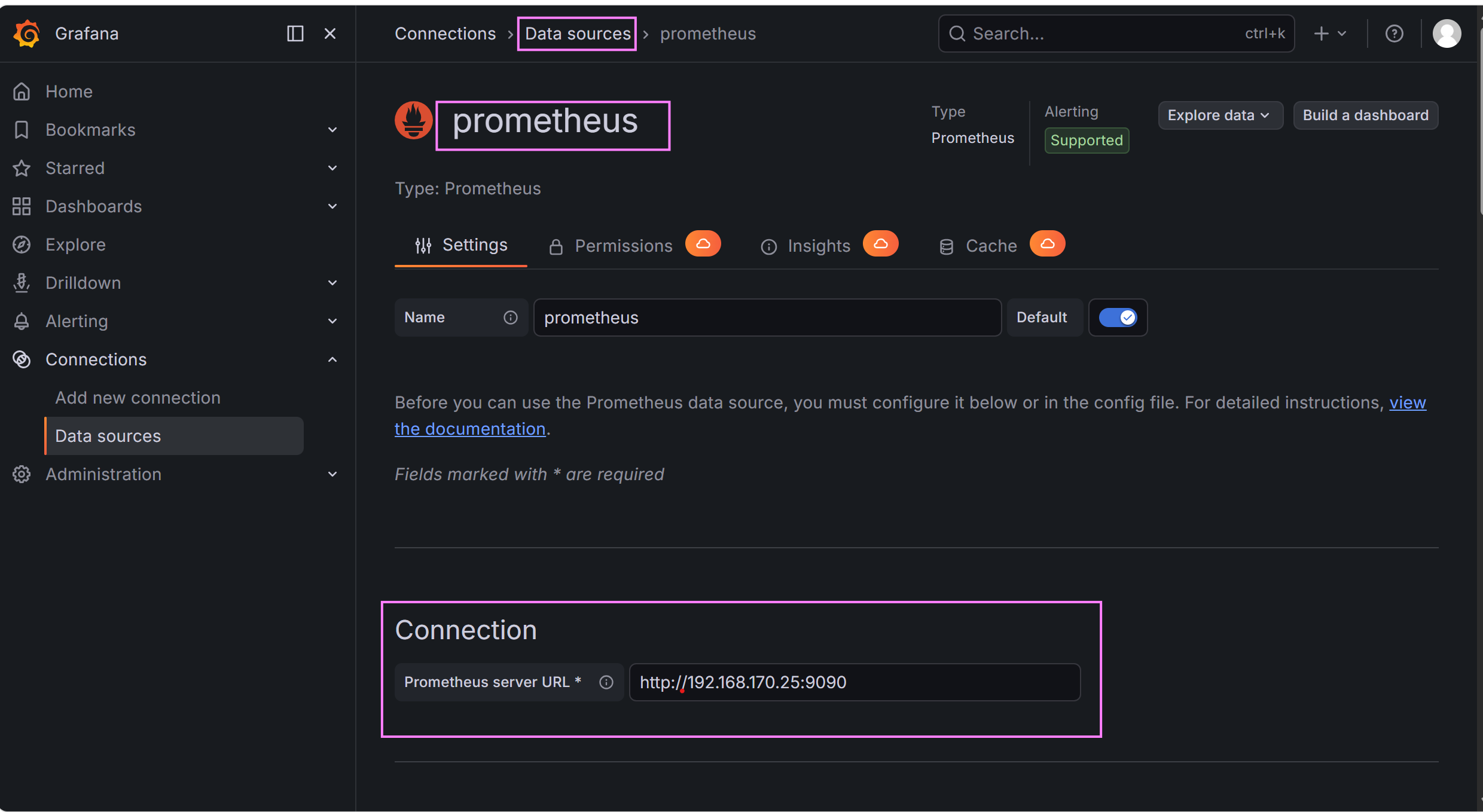Screen dimensions: 1483x812
Task: Click the dock menu panel icon
Action: click(295, 33)
